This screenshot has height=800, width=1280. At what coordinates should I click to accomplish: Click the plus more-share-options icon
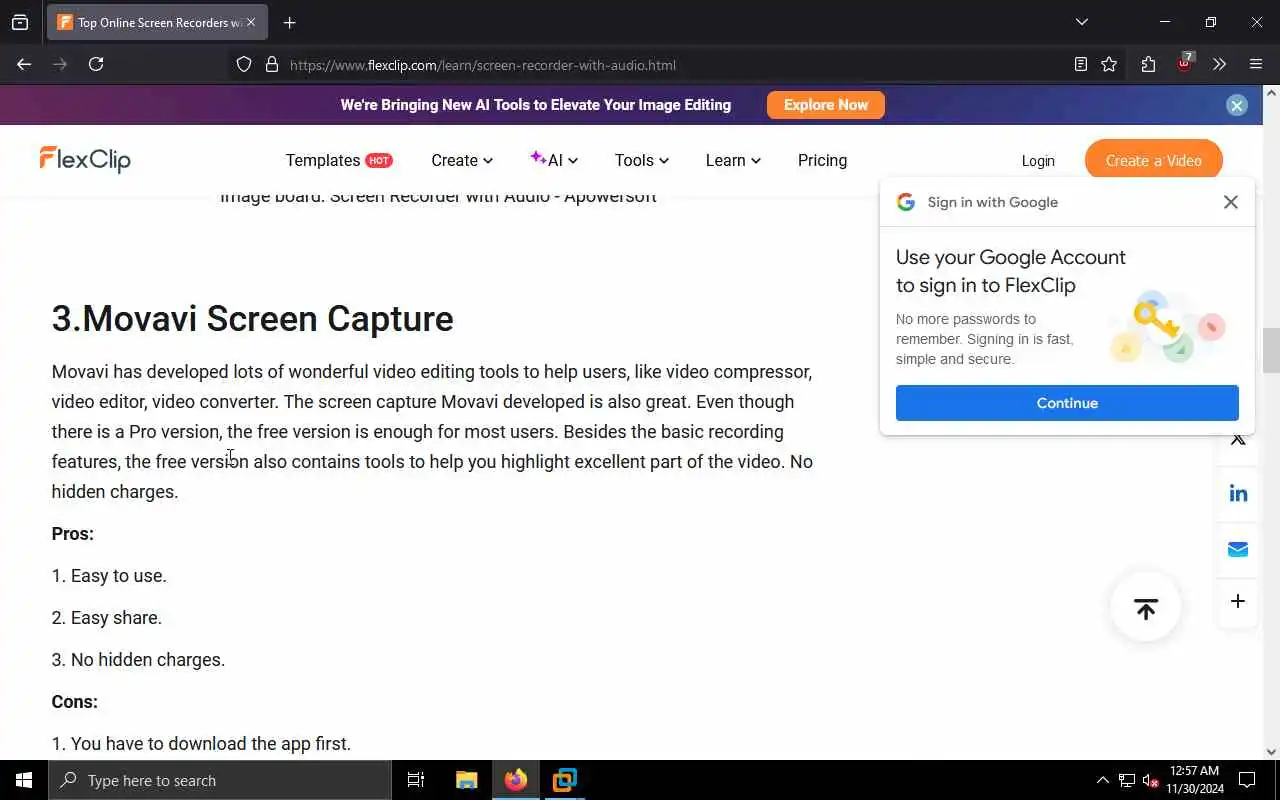(1238, 601)
